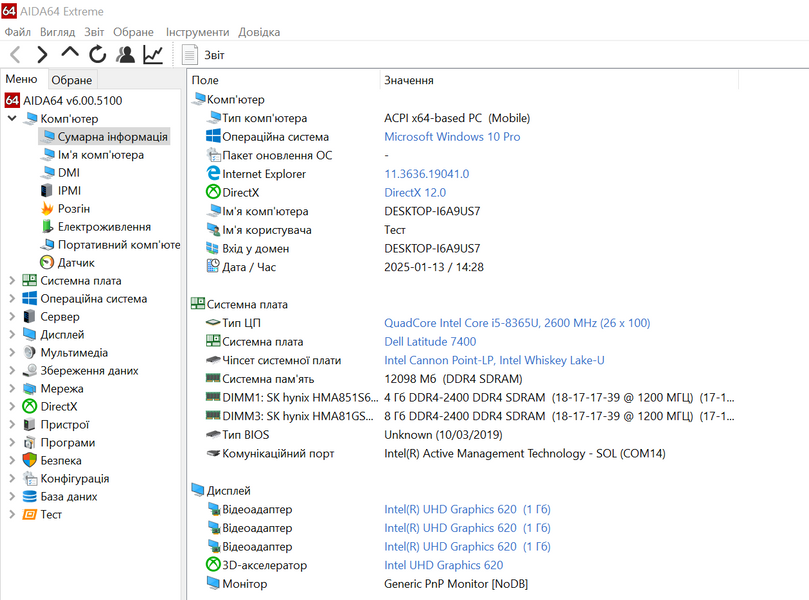Image resolution: width=809 pixels, height=600 pixels.
Task: Open the Звіт menu in the menu bar
Action: (94, 32)
